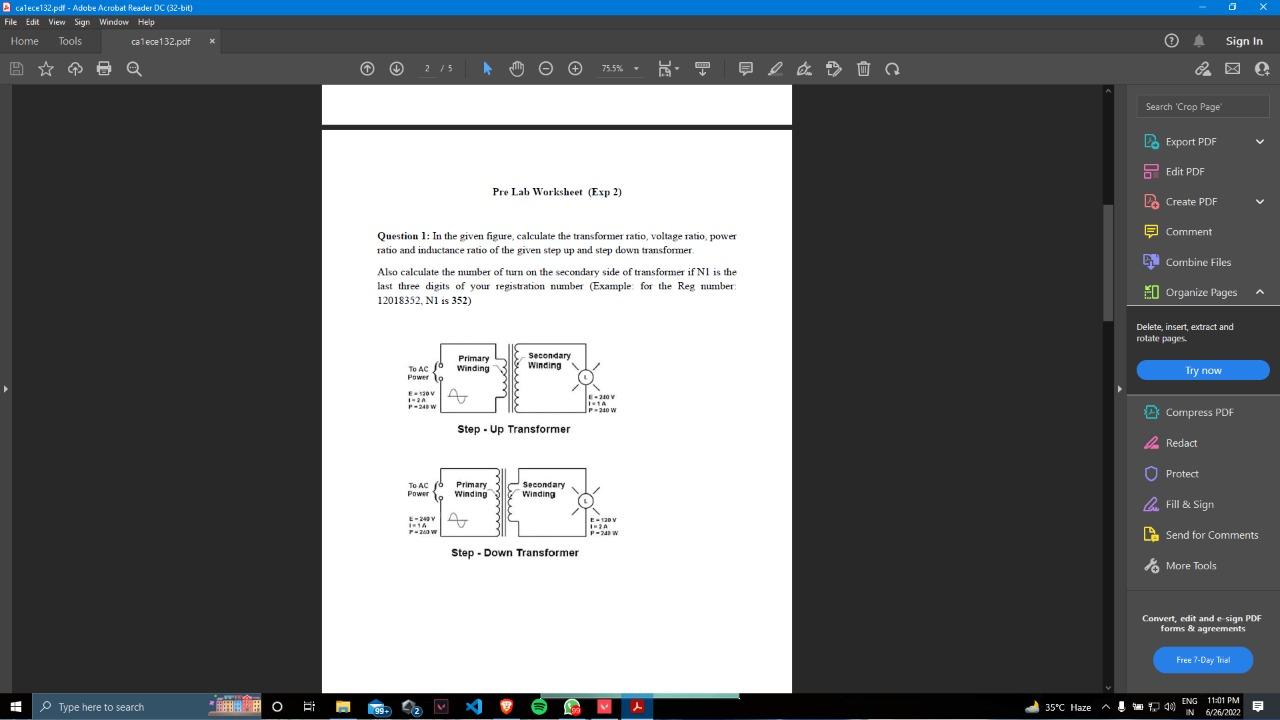
Task: Switch to the Home tab
Action: pos(24,41)
